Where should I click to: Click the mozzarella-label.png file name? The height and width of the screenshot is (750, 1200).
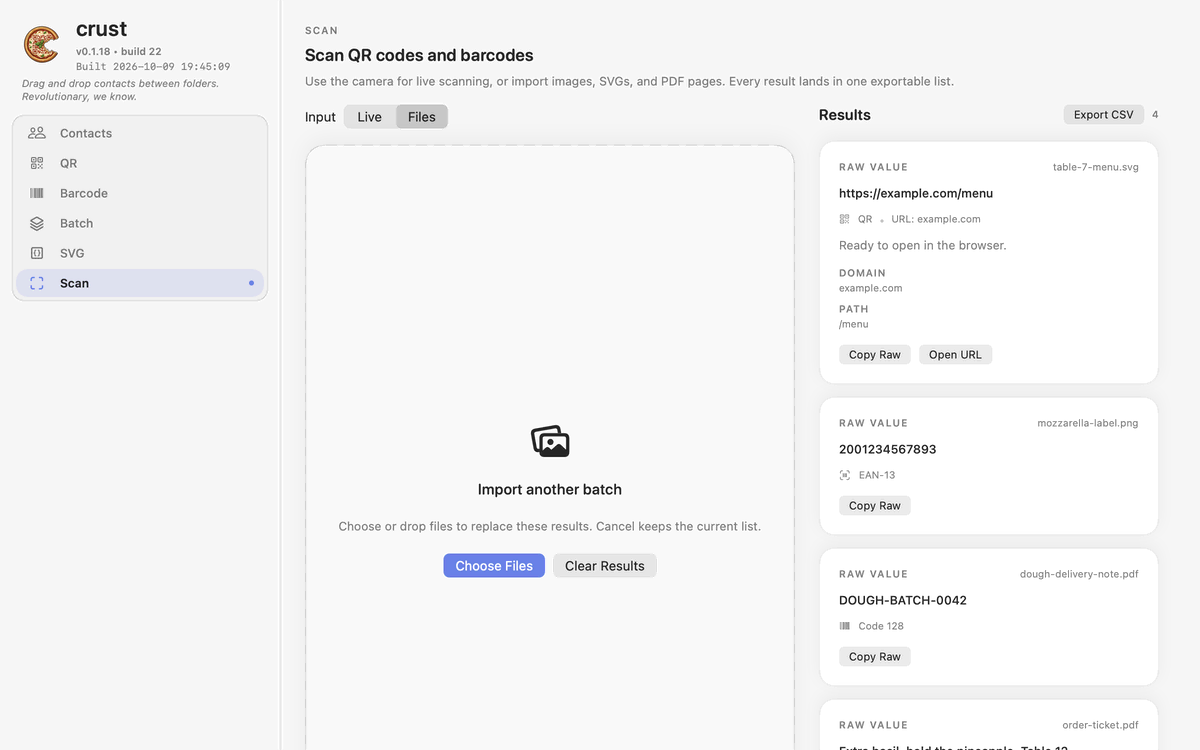pos(1088,423)
